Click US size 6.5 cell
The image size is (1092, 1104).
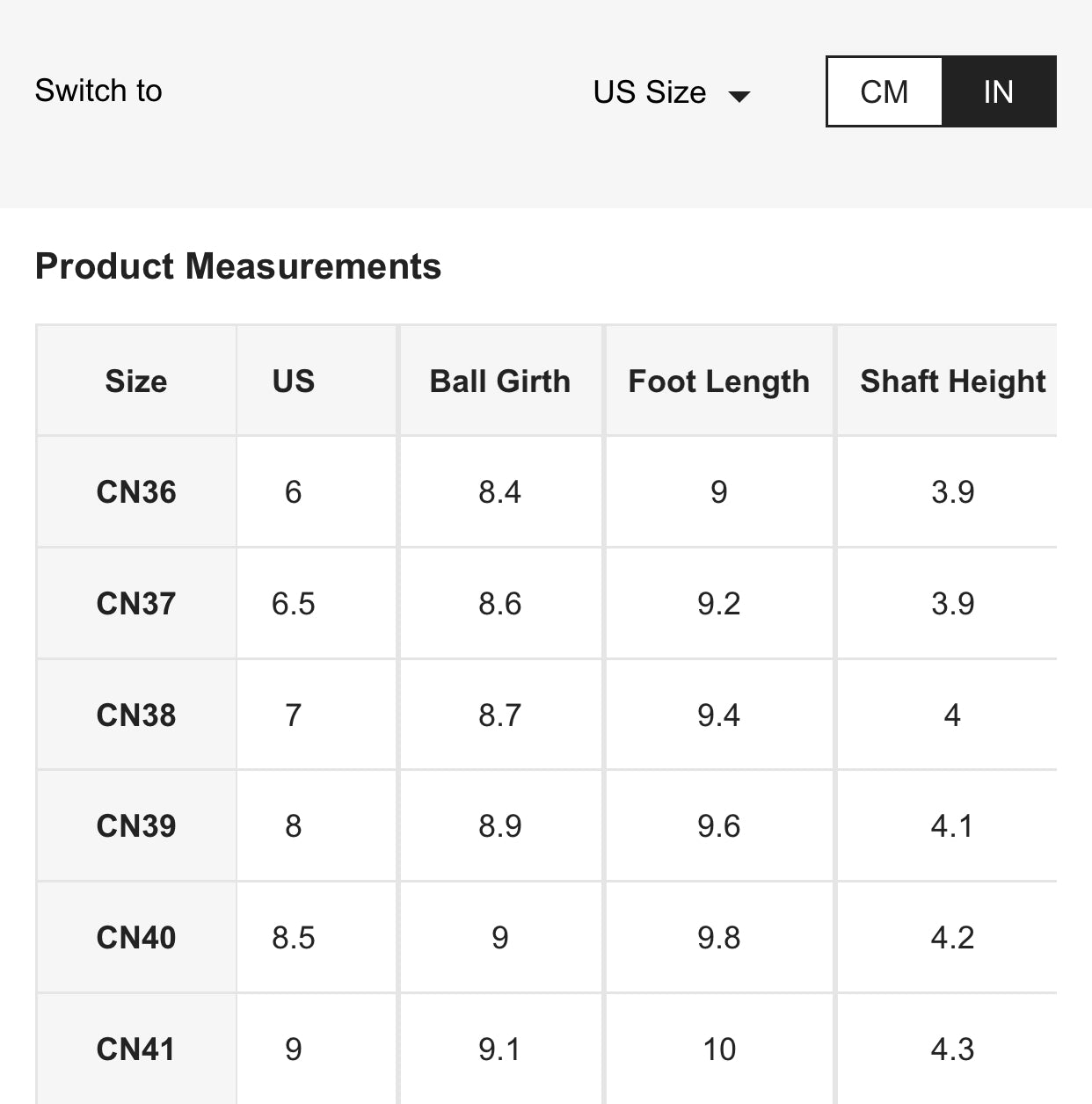pyautogui.click(x=293, y=604)
